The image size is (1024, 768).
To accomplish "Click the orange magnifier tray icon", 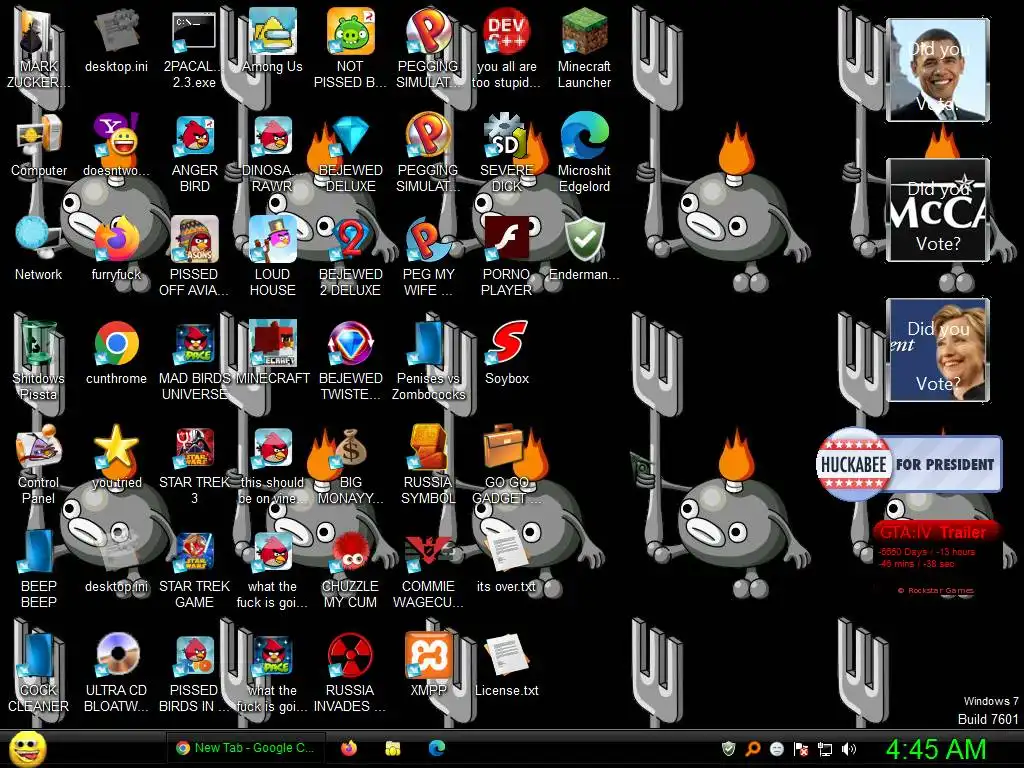I will [752, 749].
